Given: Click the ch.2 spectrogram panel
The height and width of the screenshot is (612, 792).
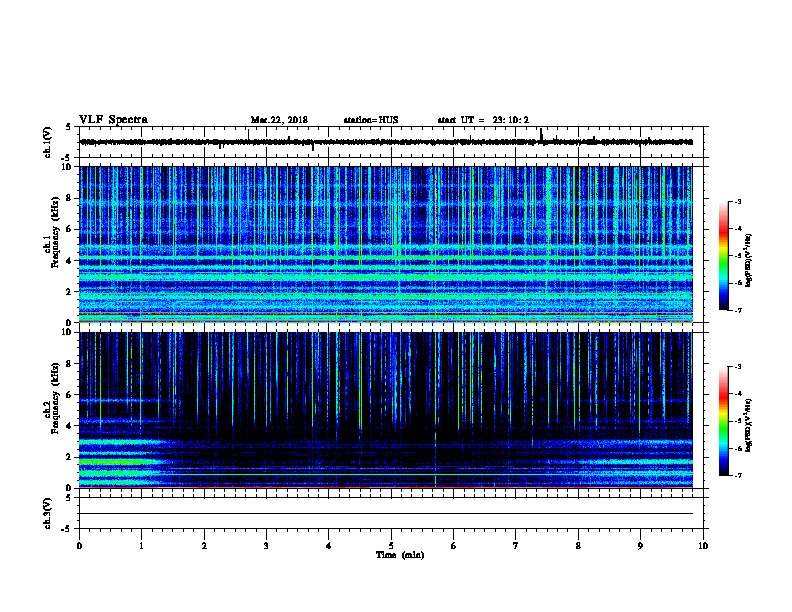Looking at the screenshot, I should pyautogui.click(x=386, y=410).
